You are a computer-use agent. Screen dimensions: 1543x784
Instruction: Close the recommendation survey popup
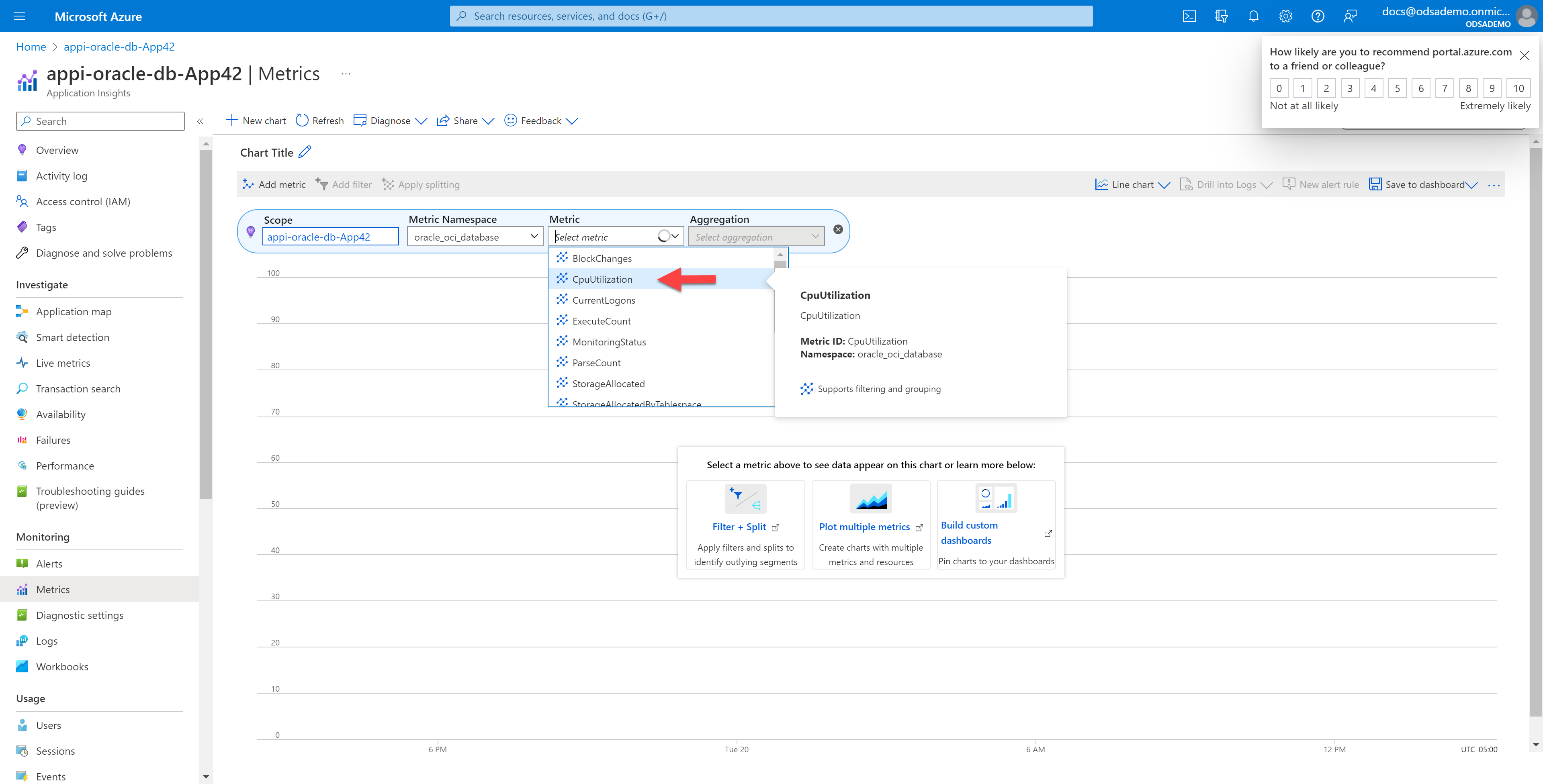tap(1525, 55)
